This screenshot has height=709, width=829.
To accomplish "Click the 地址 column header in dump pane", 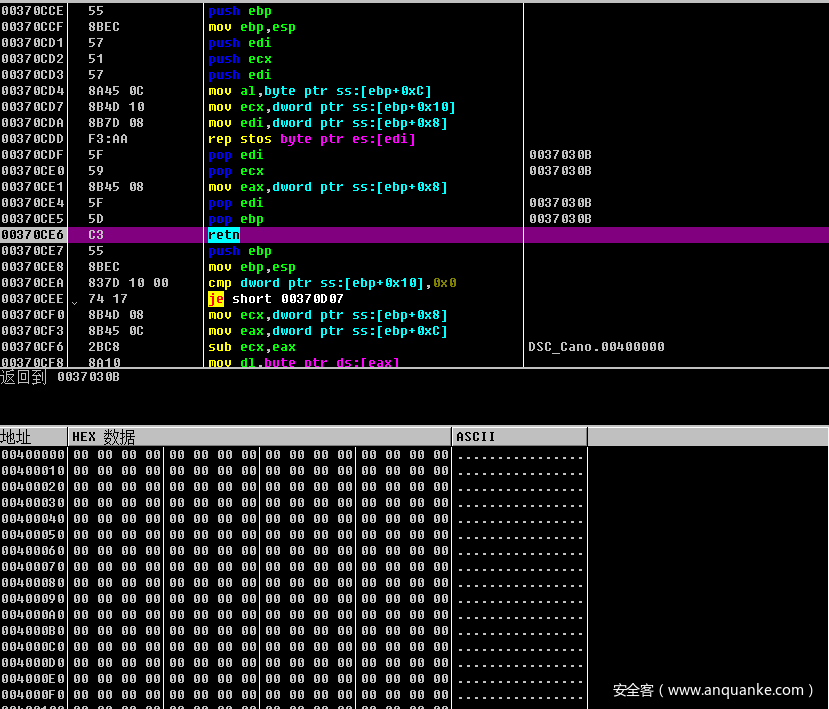I will [x=17, y=437].
